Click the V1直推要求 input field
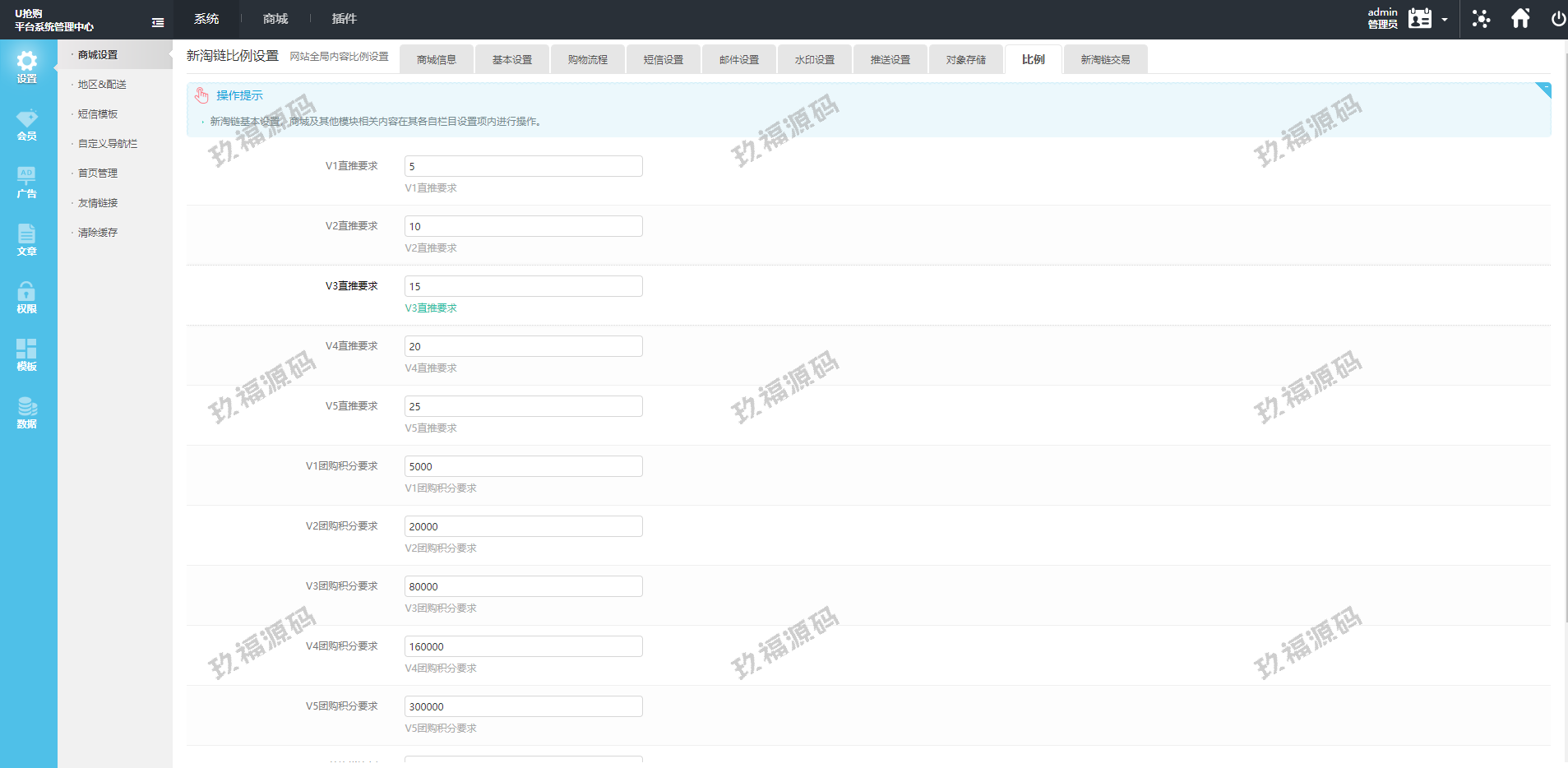The width and height of the screenshot is (1568, 768). coord(523,166)
